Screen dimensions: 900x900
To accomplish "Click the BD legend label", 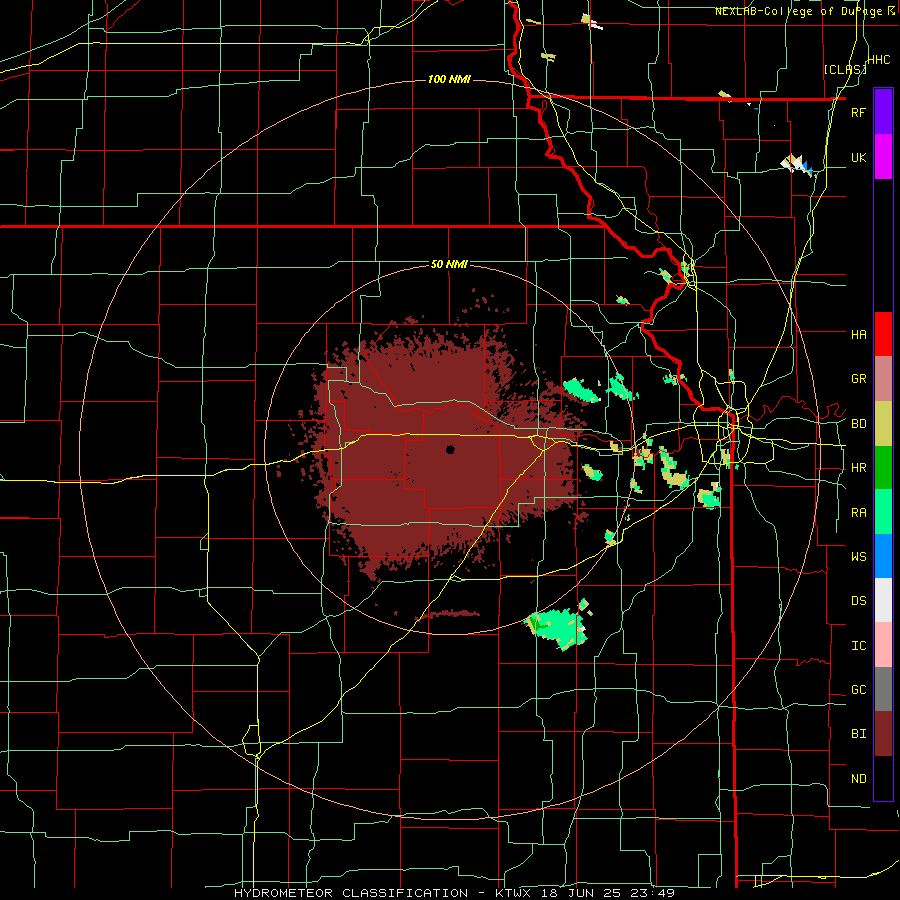I will (858, 424).
